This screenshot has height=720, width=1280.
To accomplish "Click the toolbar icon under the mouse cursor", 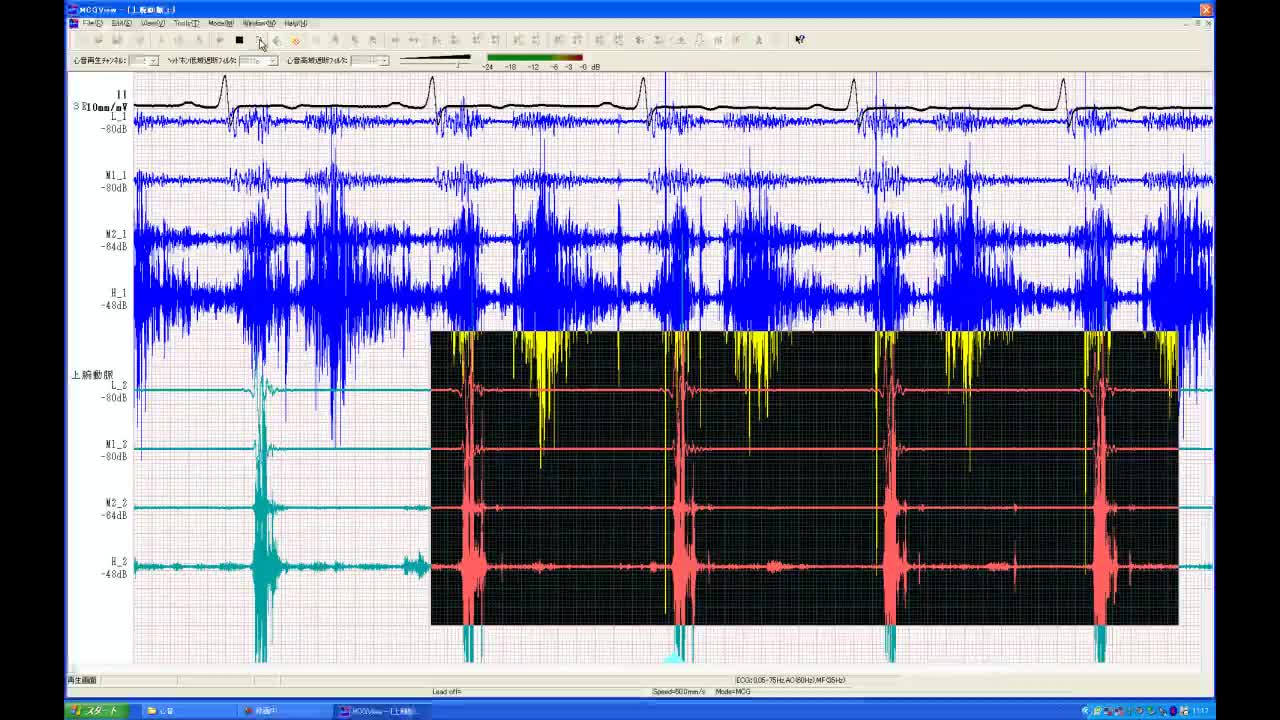I will 259,40.
